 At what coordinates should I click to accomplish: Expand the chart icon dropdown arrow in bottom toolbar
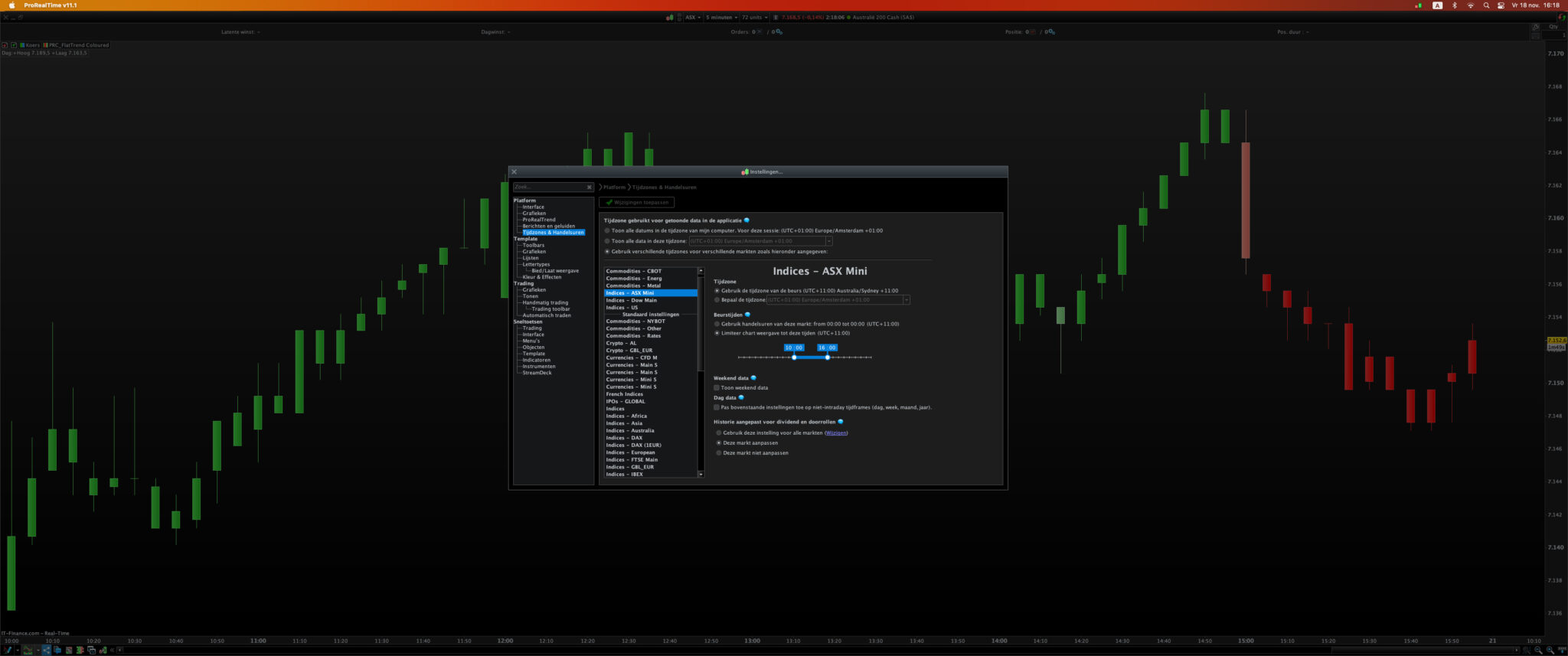(x=37, y=650)
